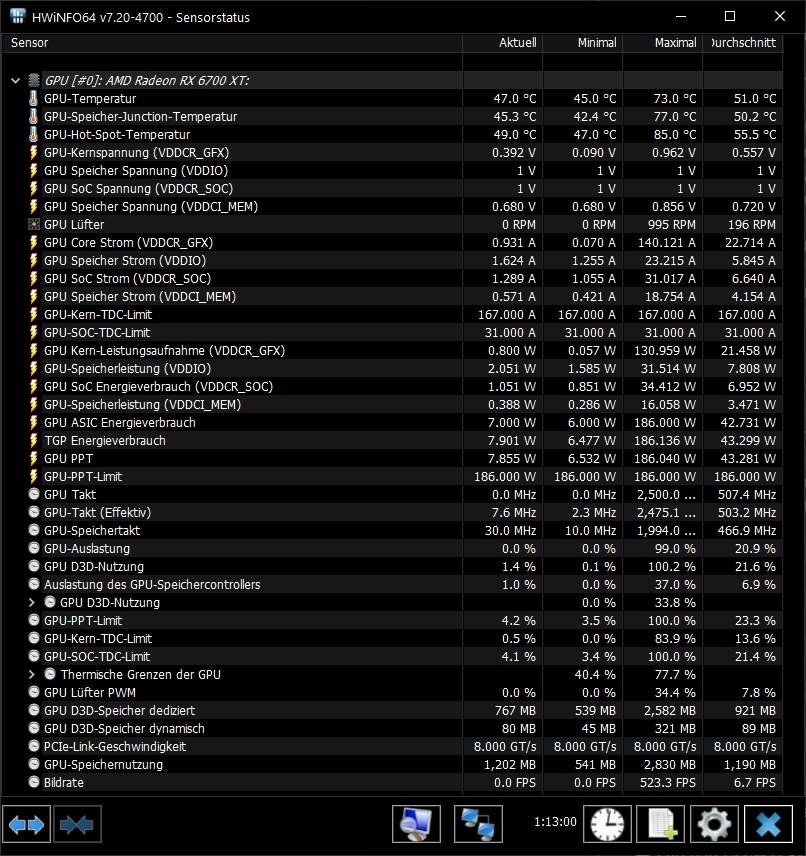Open sensor settings gear button
This screenshot has width=806, height=856.
coord(714,824)
